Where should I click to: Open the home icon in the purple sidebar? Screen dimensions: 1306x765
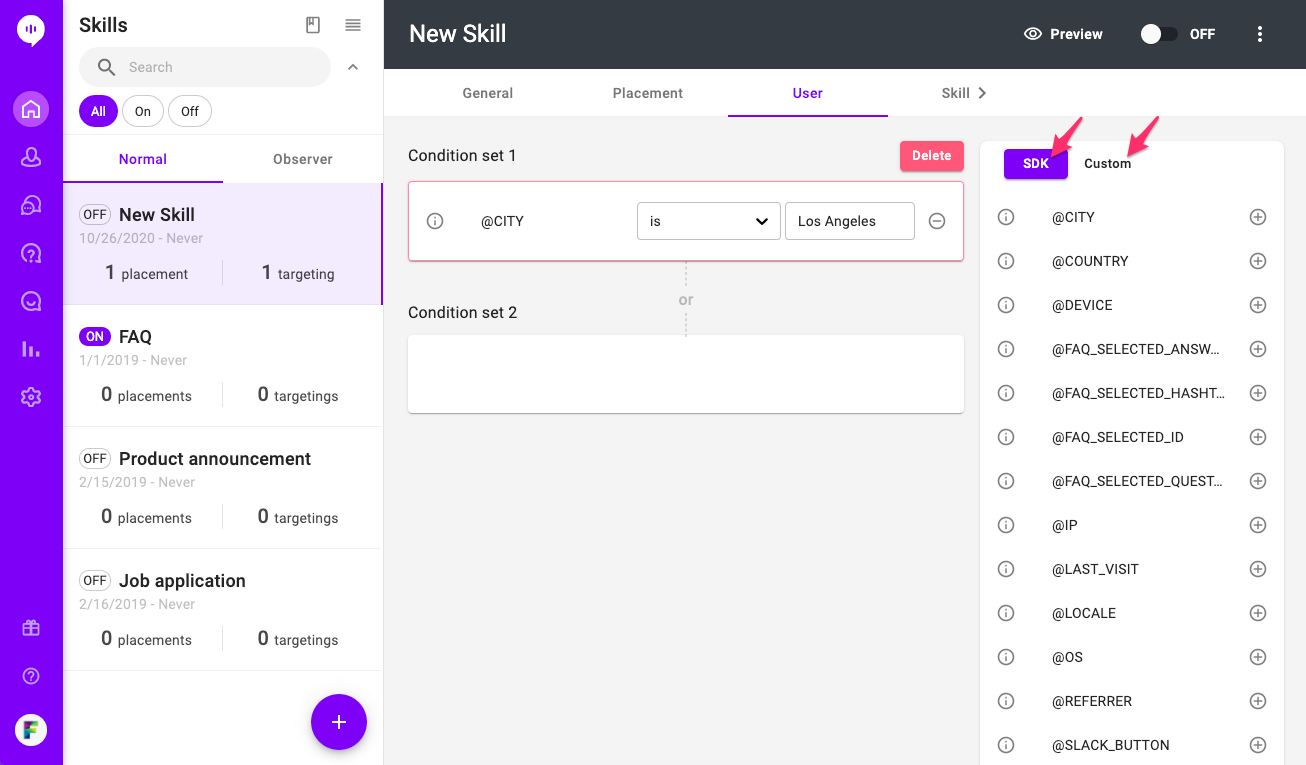31,109
